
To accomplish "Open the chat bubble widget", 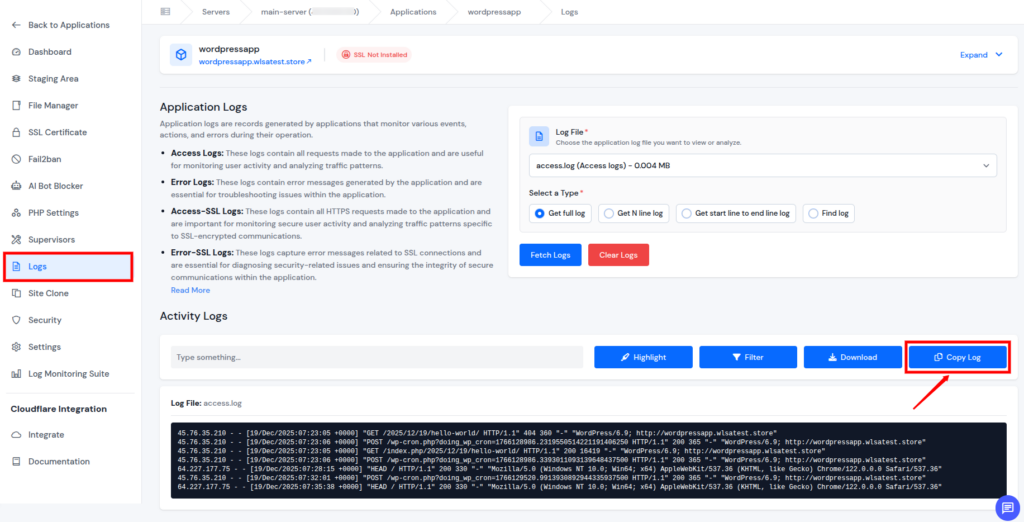I will [1007, 508].
